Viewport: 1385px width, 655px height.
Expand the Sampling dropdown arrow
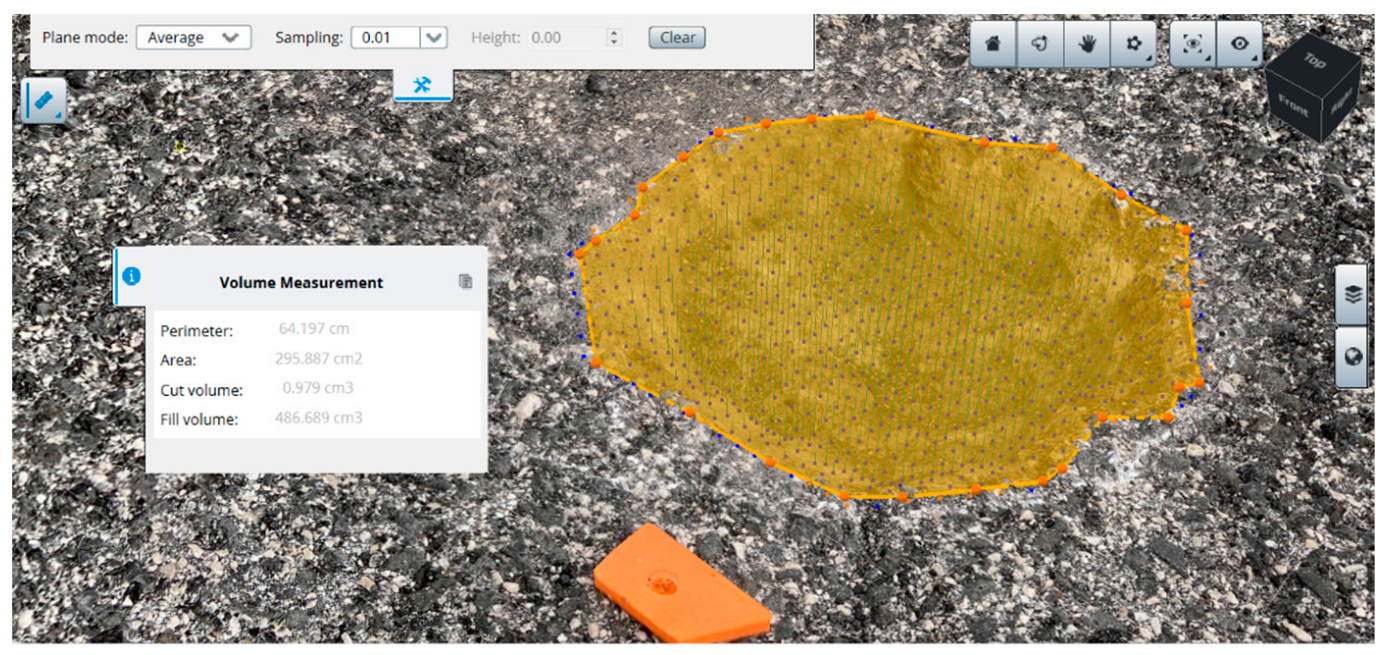pyautogui.click(x=433, y=38)
